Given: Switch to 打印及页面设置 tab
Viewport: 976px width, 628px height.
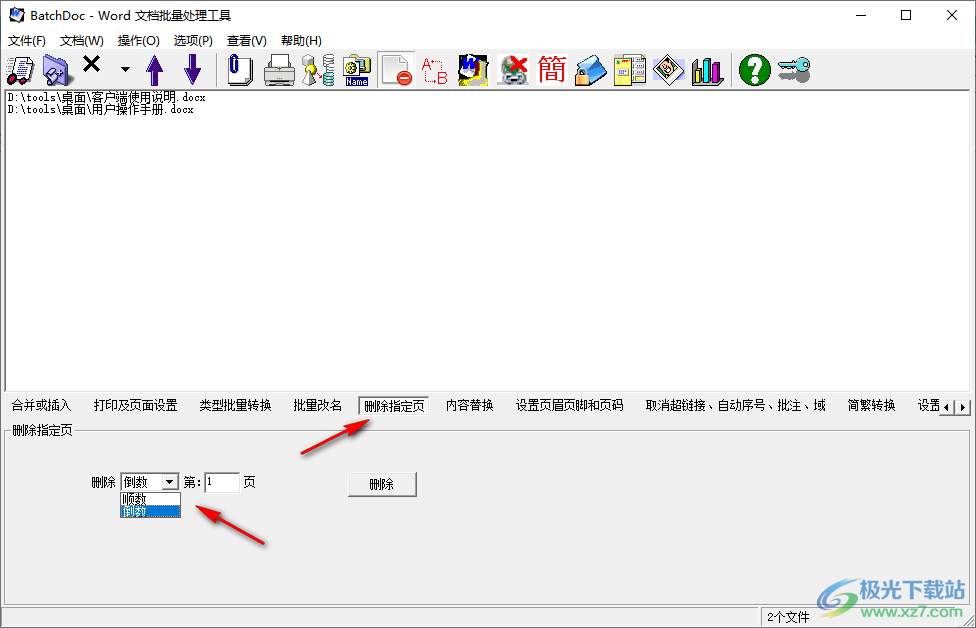Looking at the screenshot, I should pos(136,406).
